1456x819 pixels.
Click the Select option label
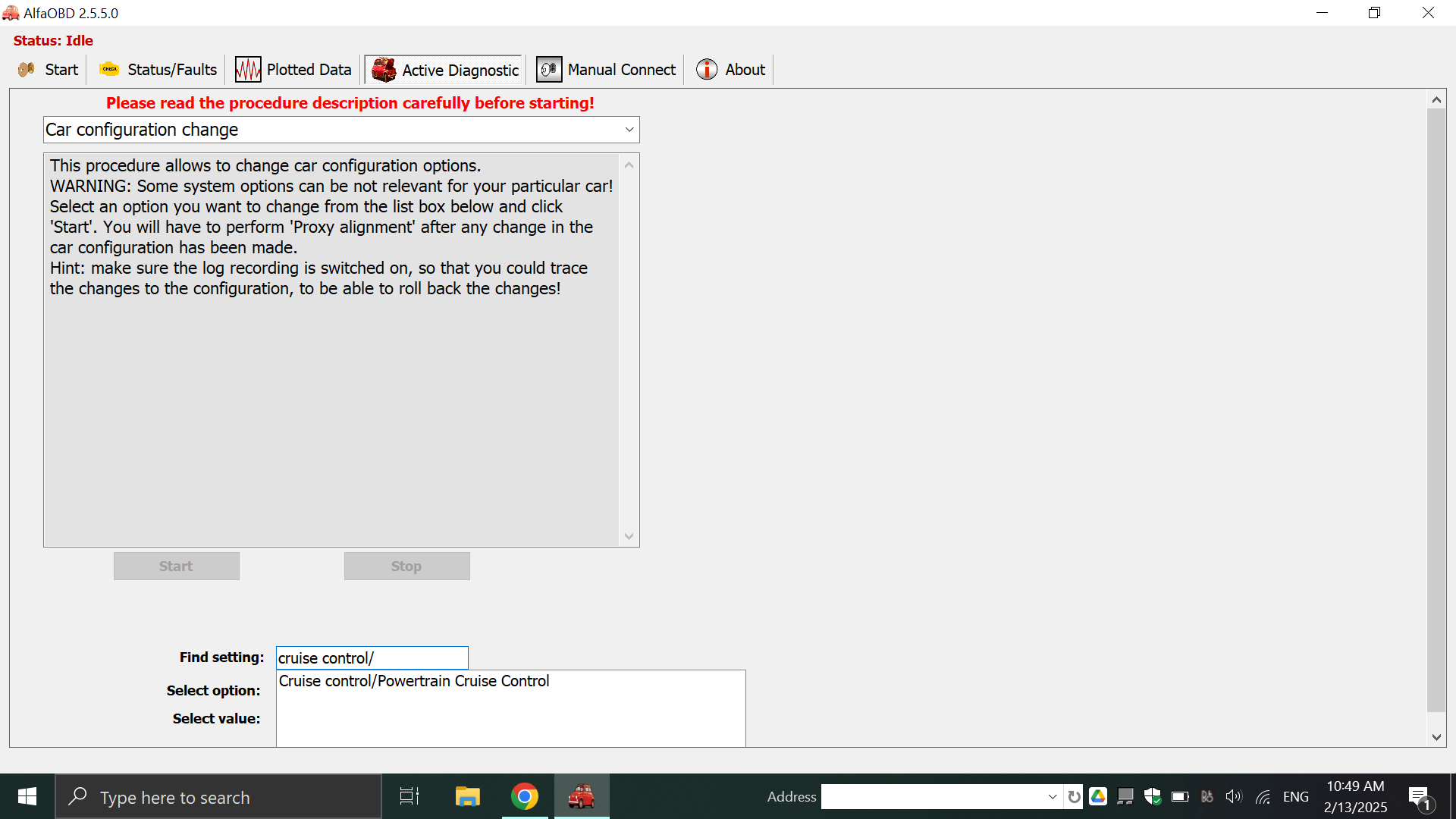[x=213, y=691]
